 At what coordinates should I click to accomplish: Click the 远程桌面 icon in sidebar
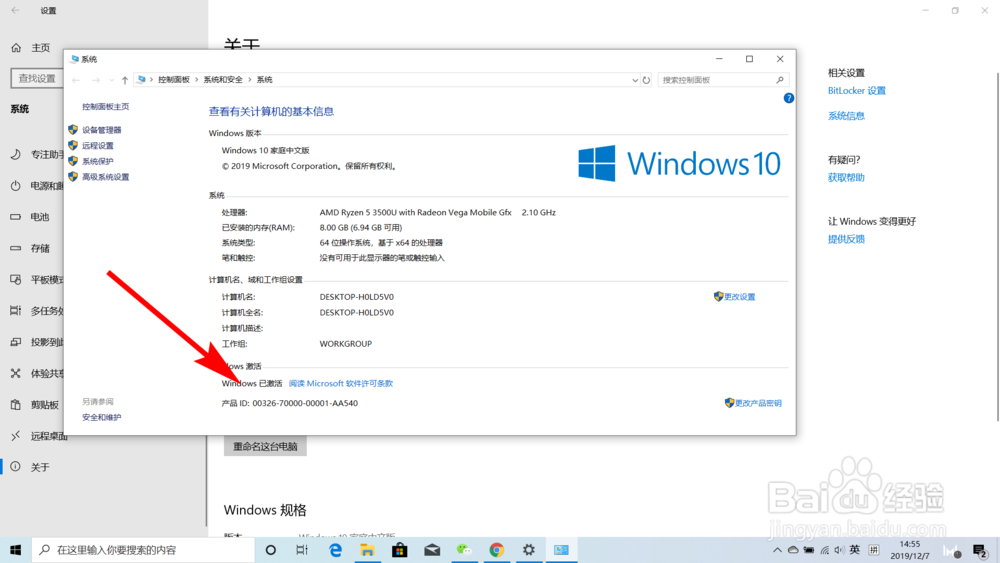pyautogui.click(x=15, y=436)
